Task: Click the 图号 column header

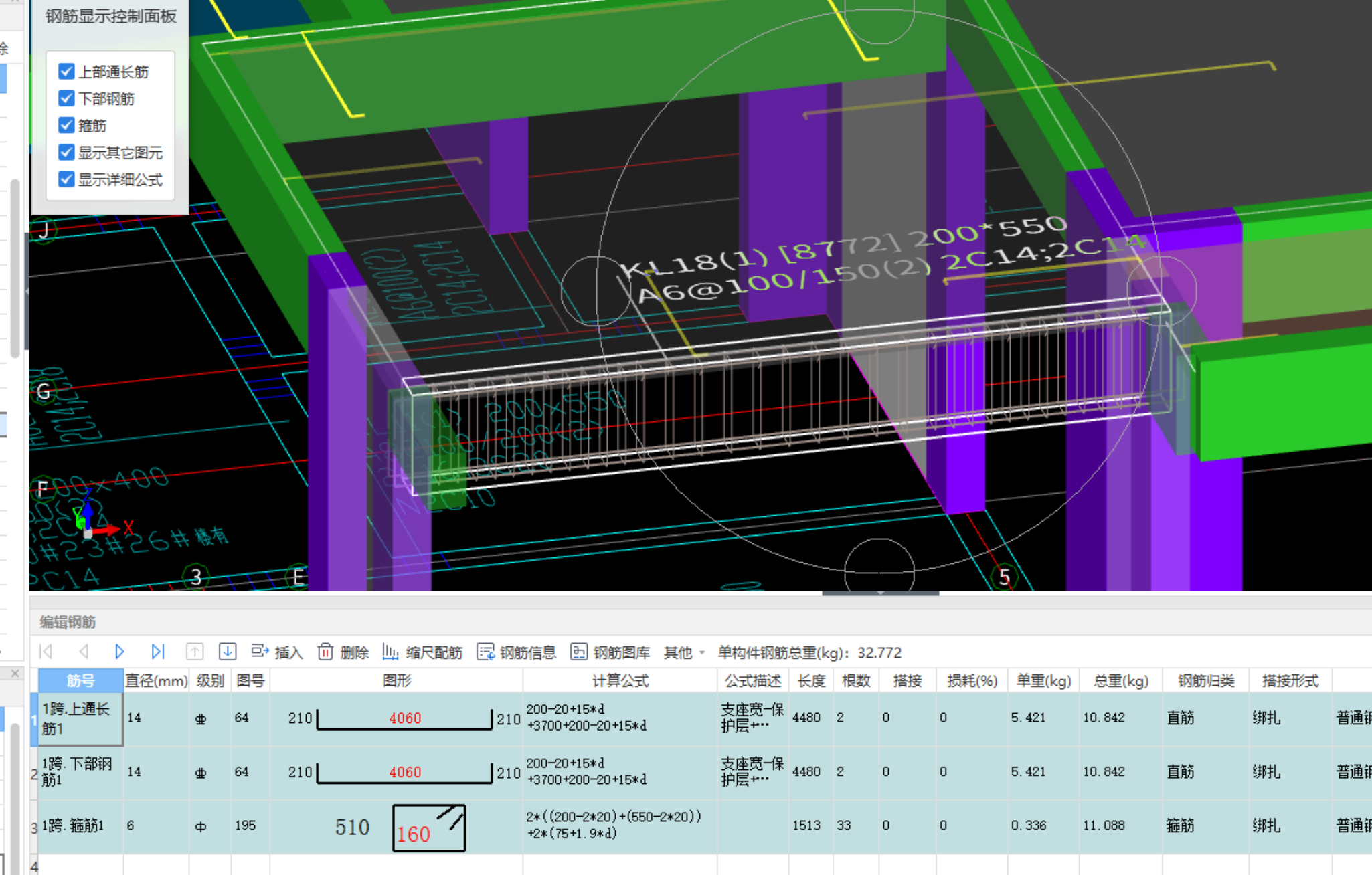Action: pyautogui.click(x=250, y=680)
